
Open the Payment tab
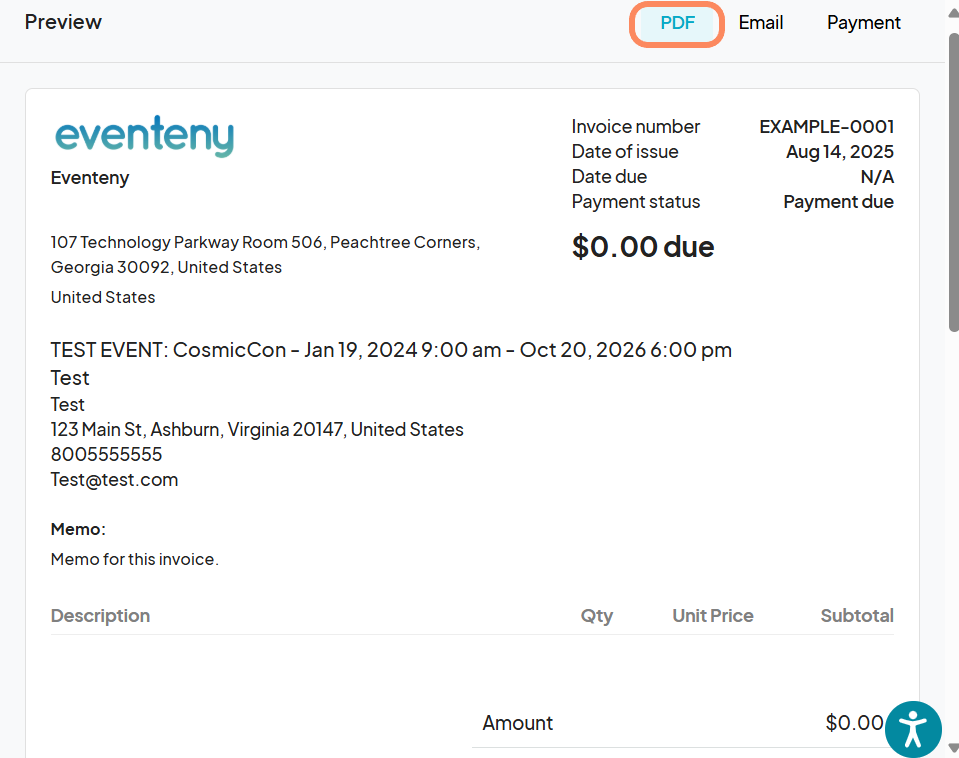click(863, 23)
